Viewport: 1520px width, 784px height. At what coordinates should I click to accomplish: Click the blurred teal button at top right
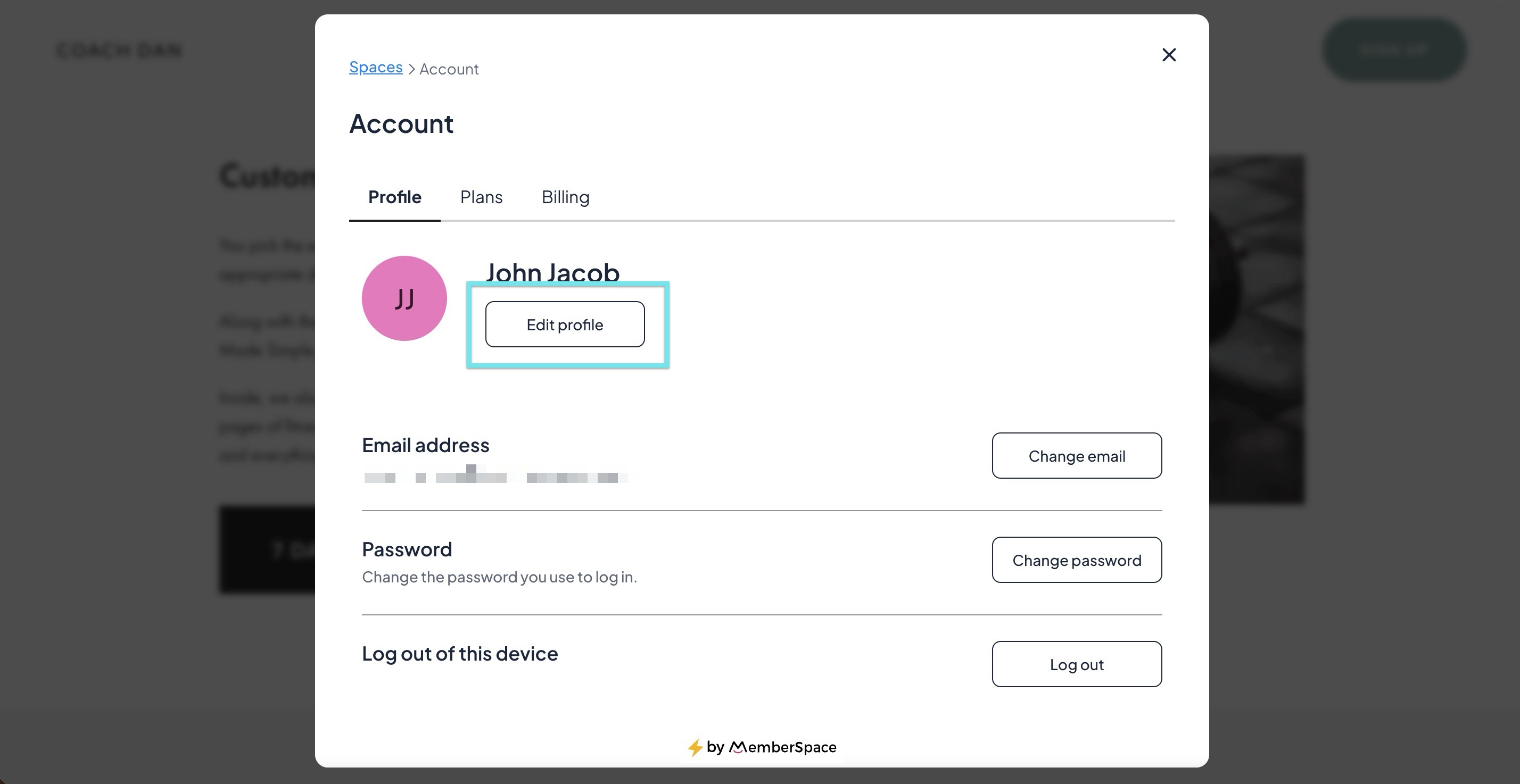(1394, 49)
